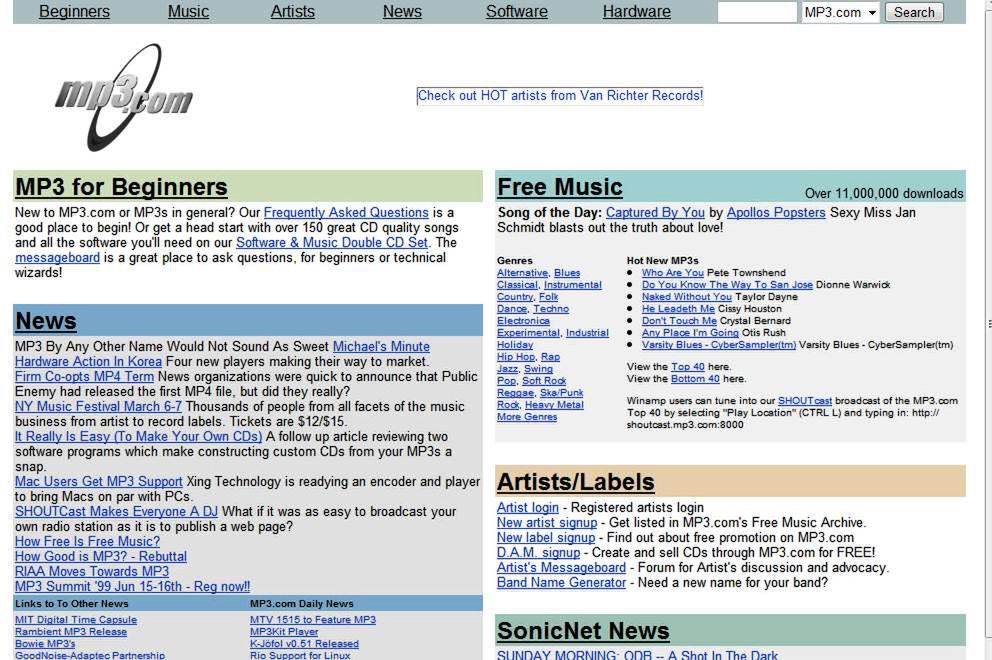Open Do You Know The Way To San Jose
The image size is (992, 660).
point(727,285)
